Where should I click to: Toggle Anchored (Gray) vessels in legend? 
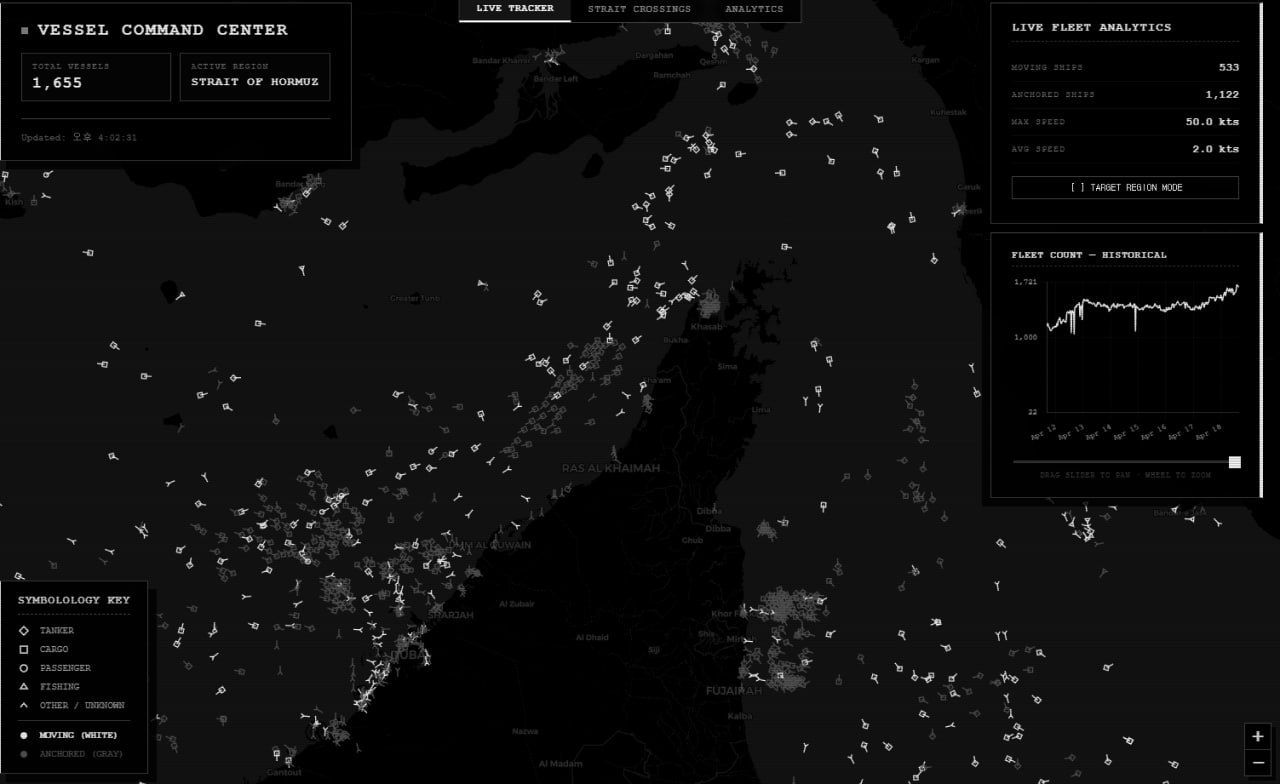[x=70, y=754]
